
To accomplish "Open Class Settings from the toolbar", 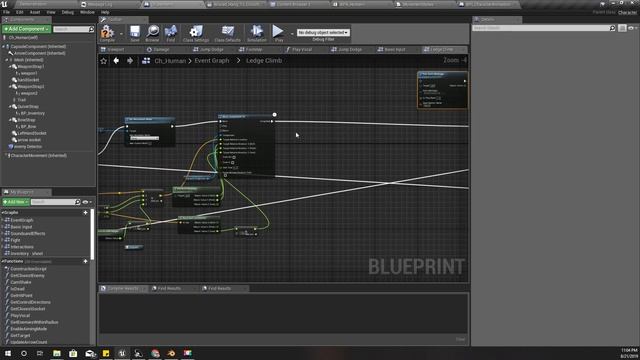I will coord(196,33).
